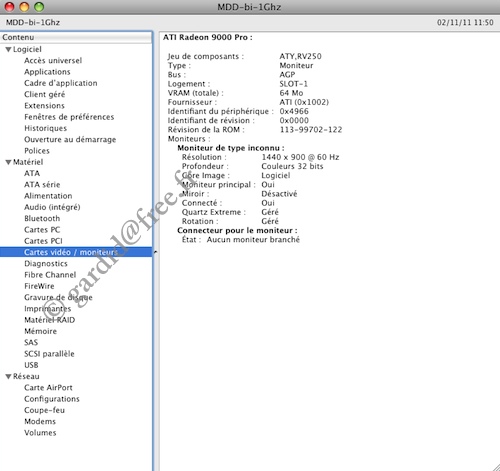Click the green zoom window button

point(39,7)
